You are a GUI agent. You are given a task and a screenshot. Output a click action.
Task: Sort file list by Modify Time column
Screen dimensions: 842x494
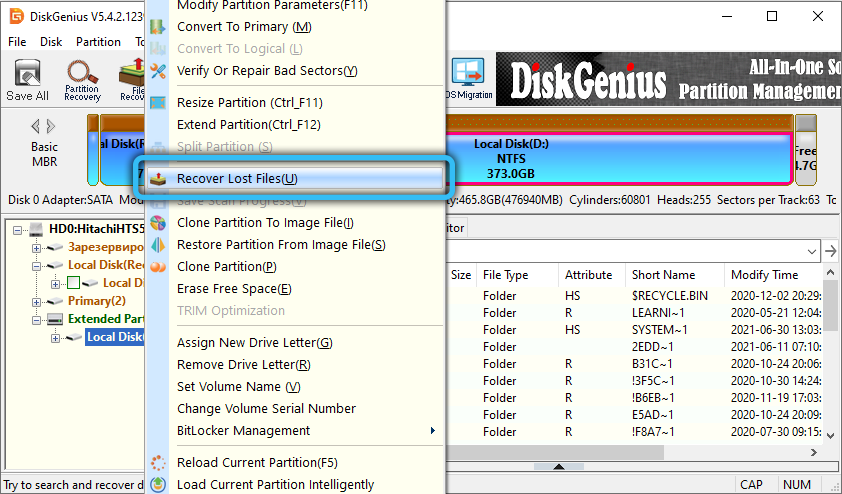(x=764, y=275)
